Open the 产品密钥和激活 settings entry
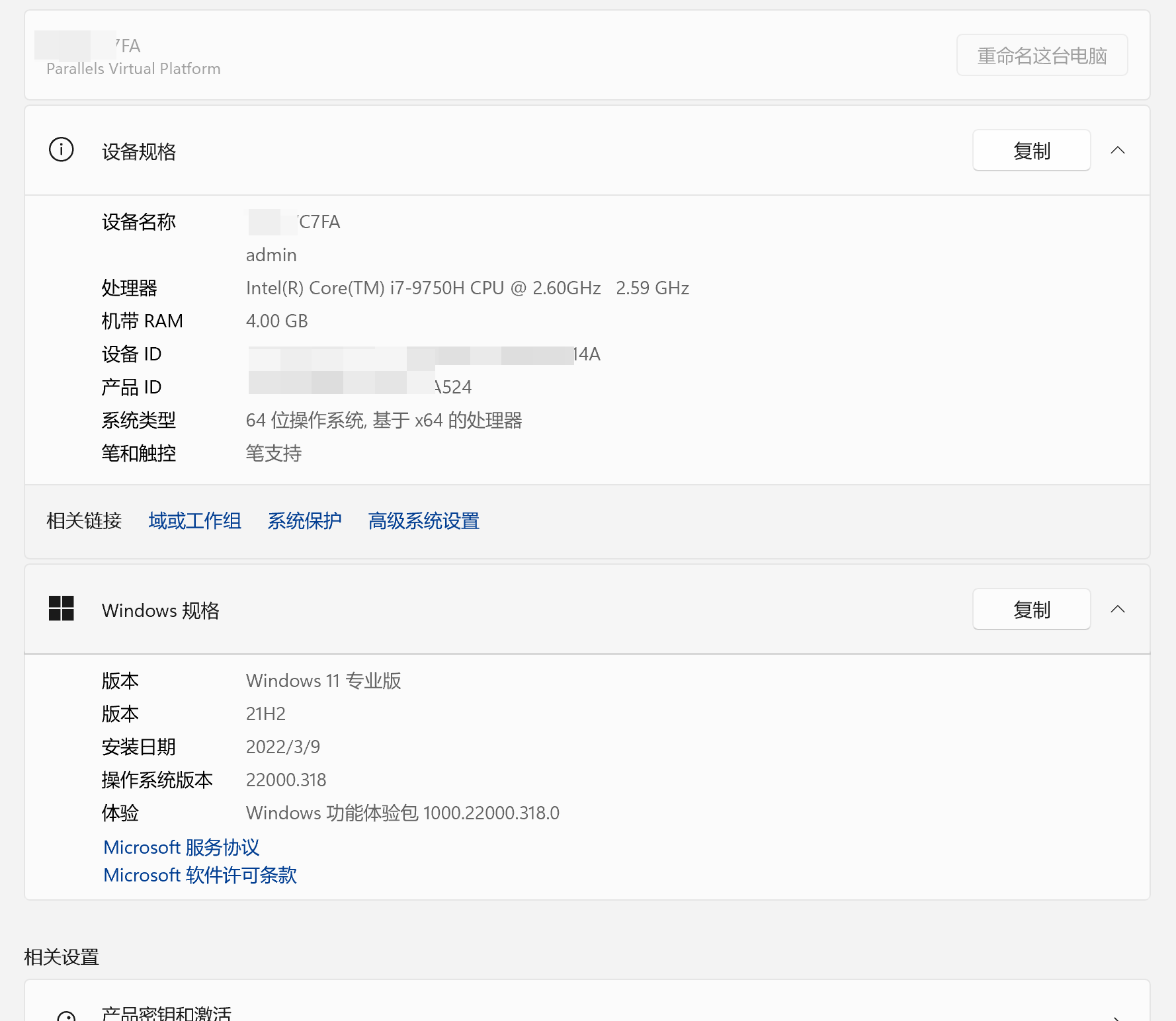Screen dimensions: 1176x1021 (x=587, y=1005)
